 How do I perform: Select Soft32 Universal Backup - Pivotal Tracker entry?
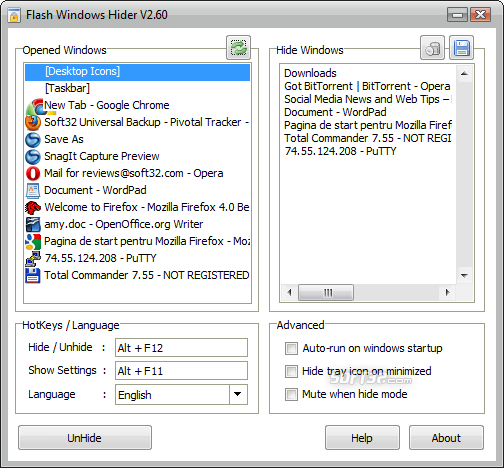pos(137,122)
